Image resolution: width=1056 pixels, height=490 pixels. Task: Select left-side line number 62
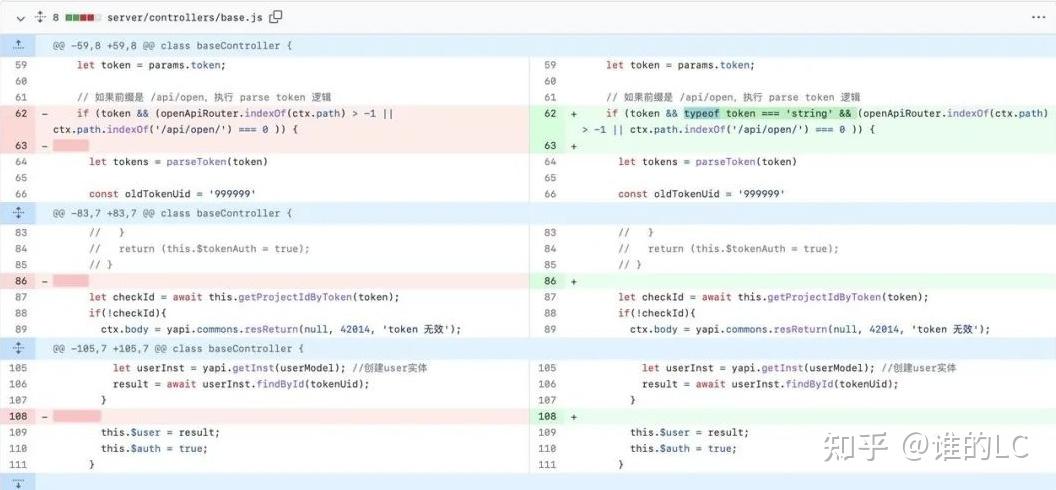tap(20, 114)
